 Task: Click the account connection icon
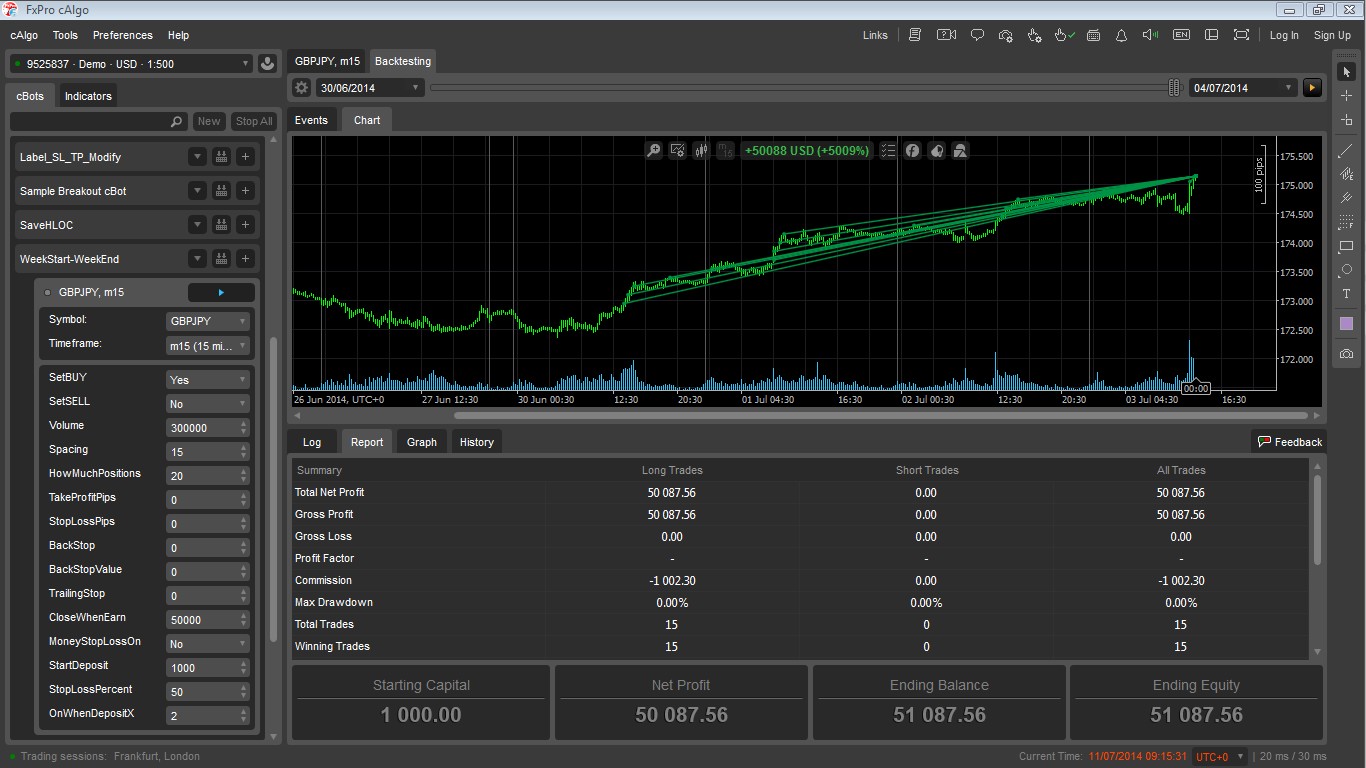(x=267, y=64)
